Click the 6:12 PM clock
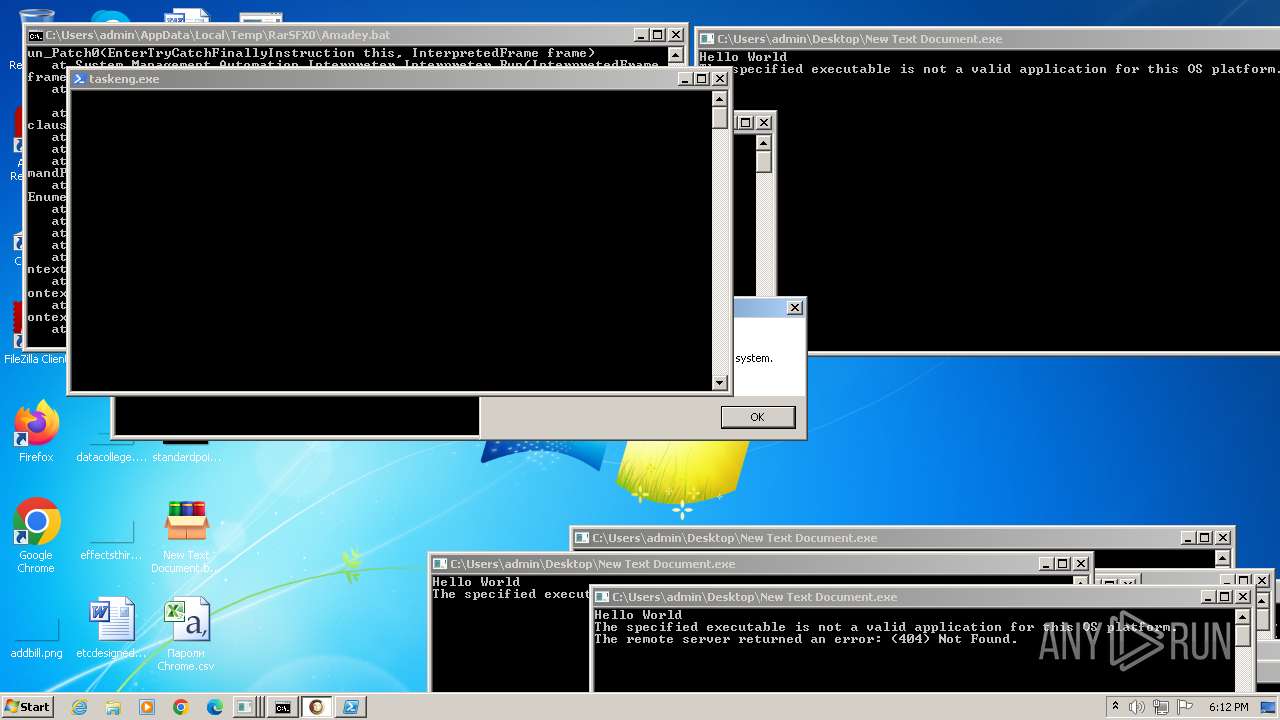Image resolution: width=1280 pixels, height=720 pixels. pos(1228,707)
